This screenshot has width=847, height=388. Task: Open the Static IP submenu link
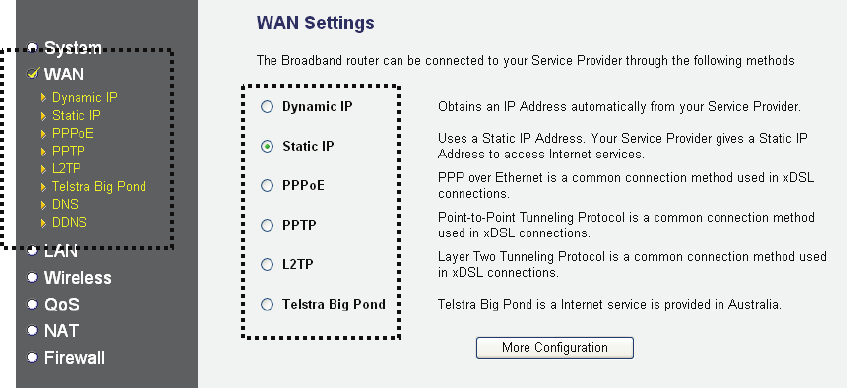[76, 116]
